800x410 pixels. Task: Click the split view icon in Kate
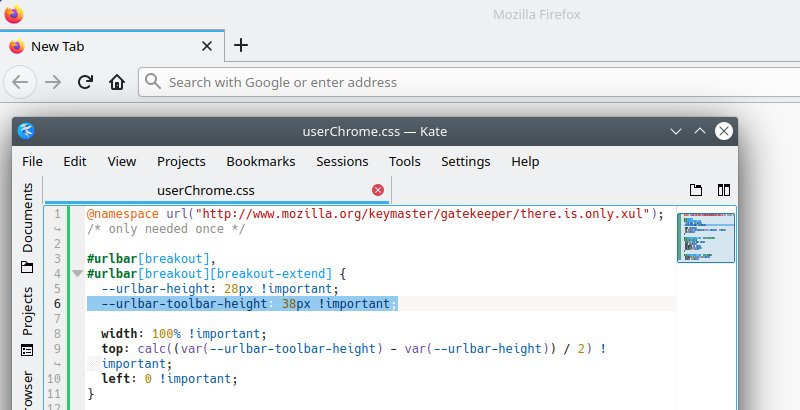coord(723,190)
